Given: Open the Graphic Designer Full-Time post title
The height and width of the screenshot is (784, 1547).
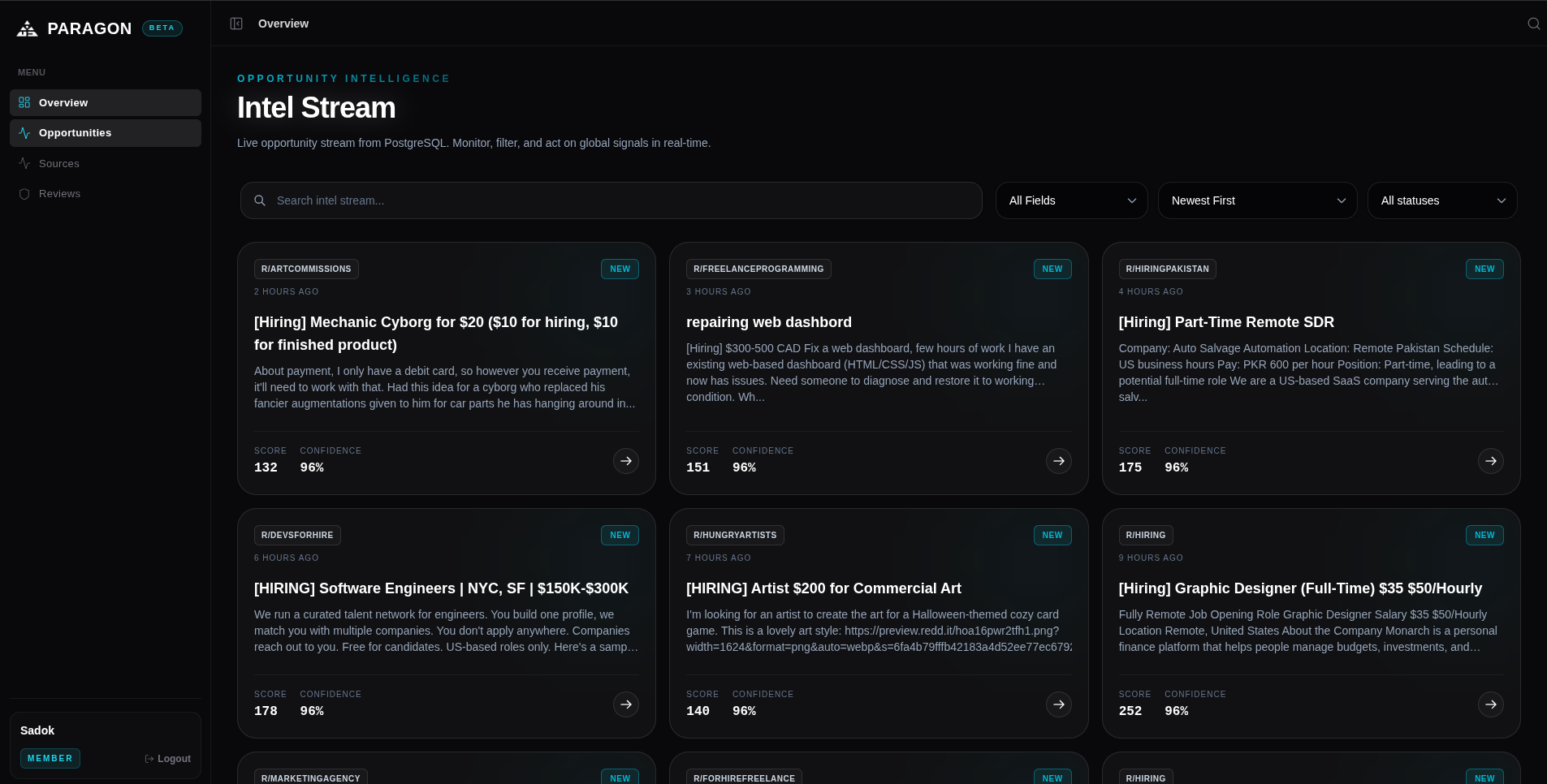Looking at the screenshot, I should pos(1300,588).
